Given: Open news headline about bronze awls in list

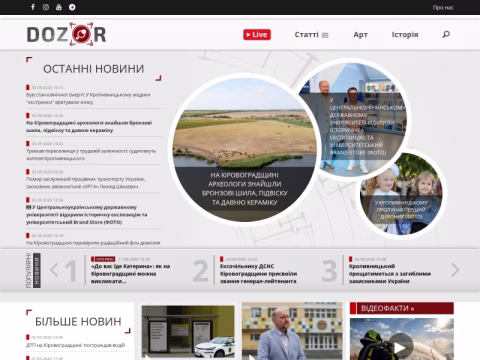Looking at the screenshot, I should [x=89, y=126].
